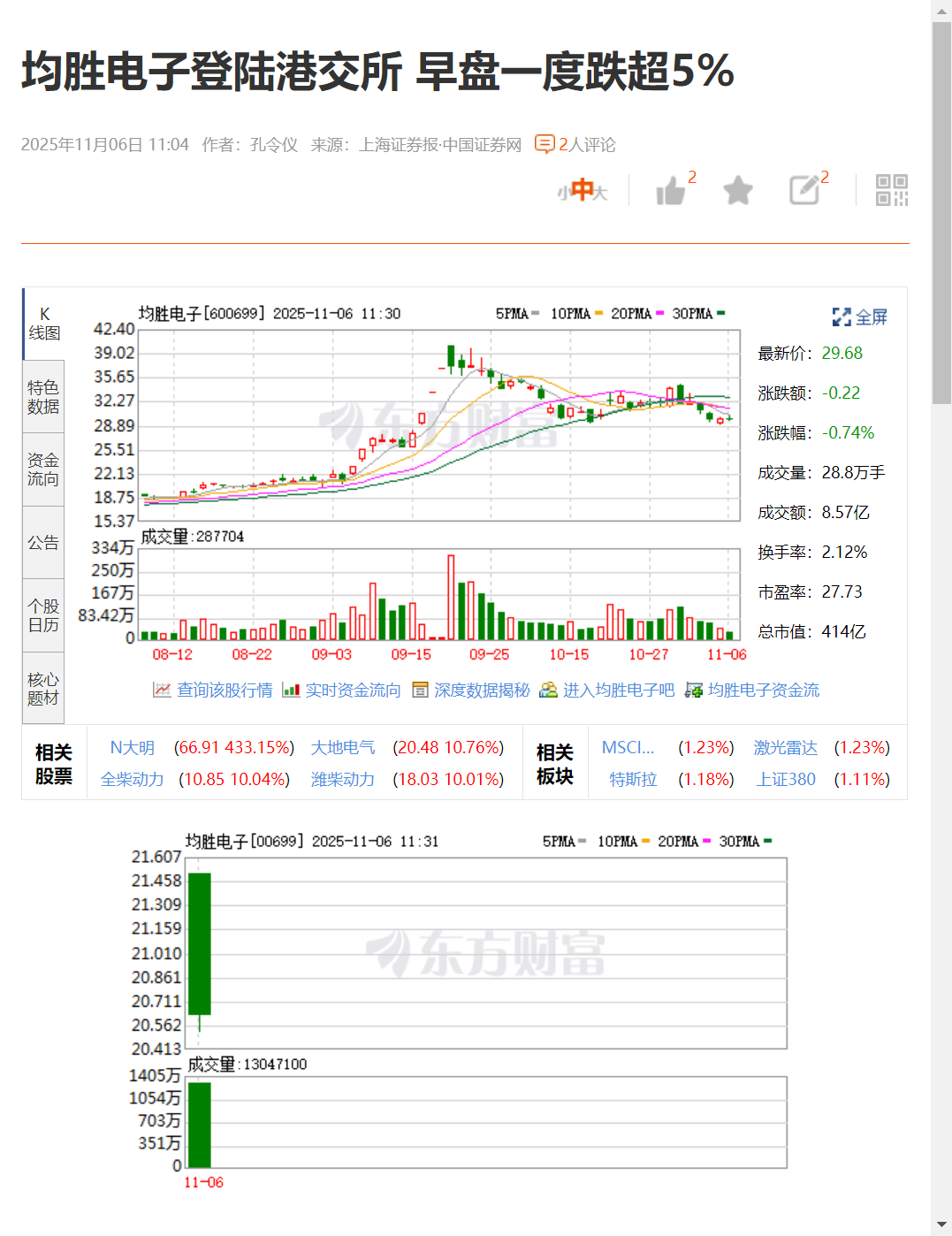Click bar icon beside 实时资金流向
This screenshot has height=1236, width=952.
click(291, 690)
